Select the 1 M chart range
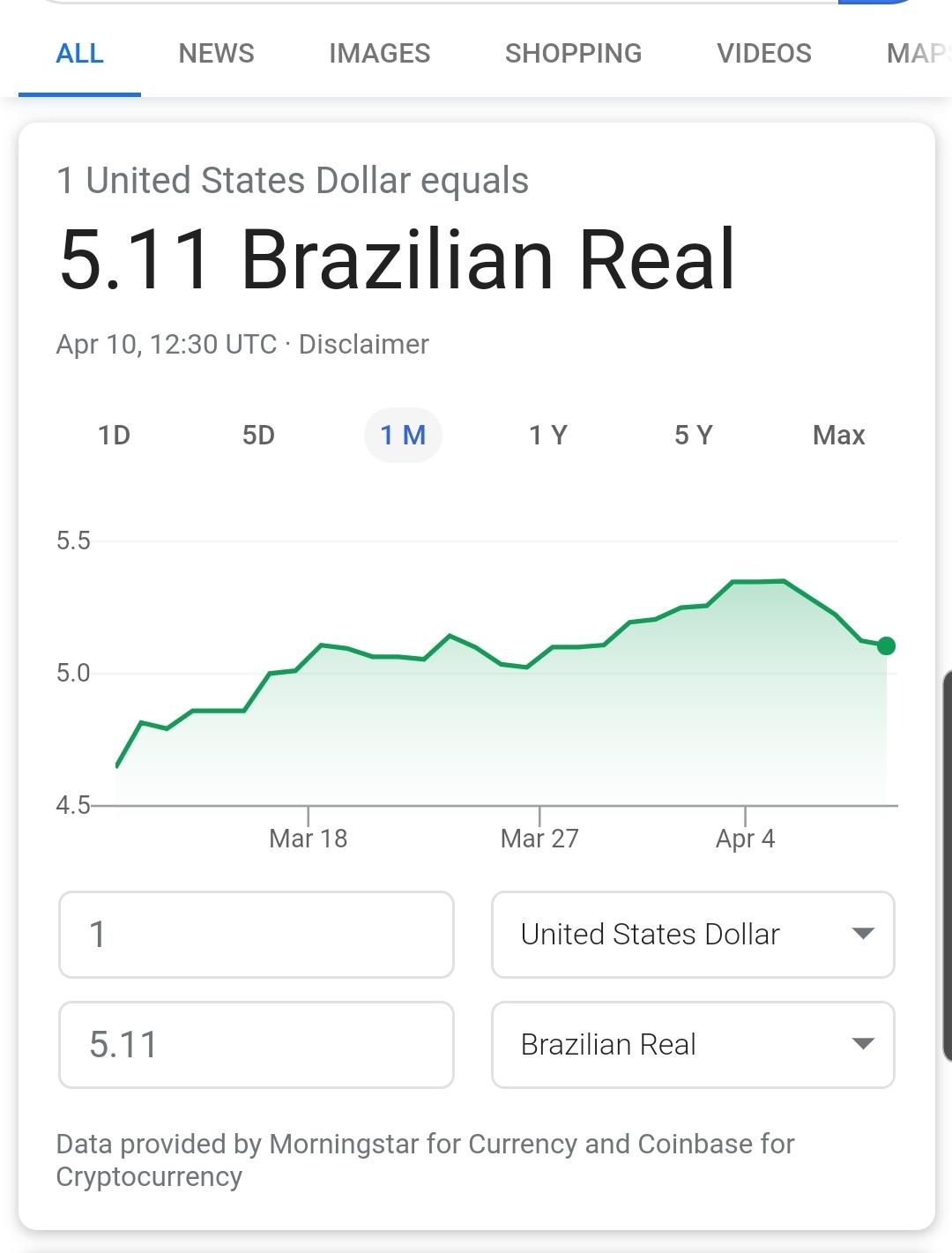 pos(403,435)
